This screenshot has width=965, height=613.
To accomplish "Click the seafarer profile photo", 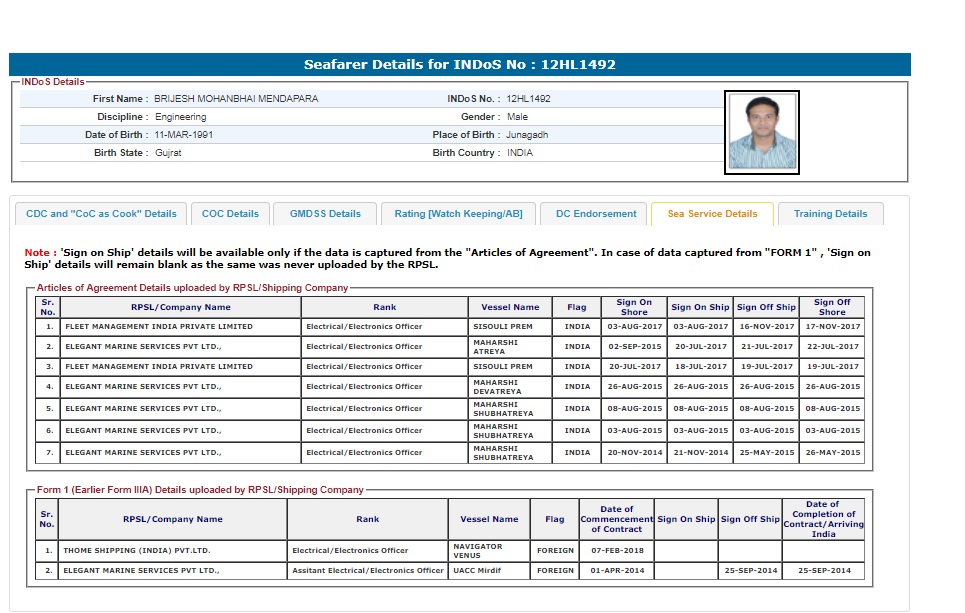I will [761, 132].
